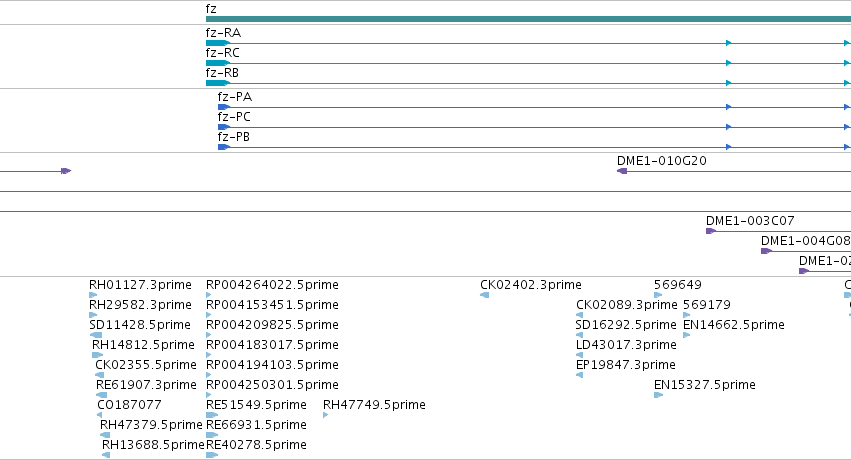Select the LD43017.3prime EST label
This screenshot has height=460, width=851.
pos(626,345)
